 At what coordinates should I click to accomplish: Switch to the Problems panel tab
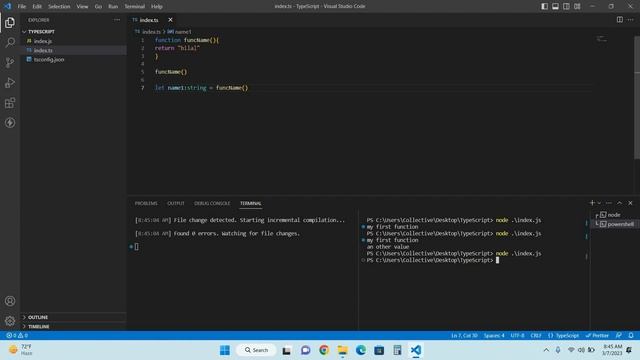(x=146, y=203)
